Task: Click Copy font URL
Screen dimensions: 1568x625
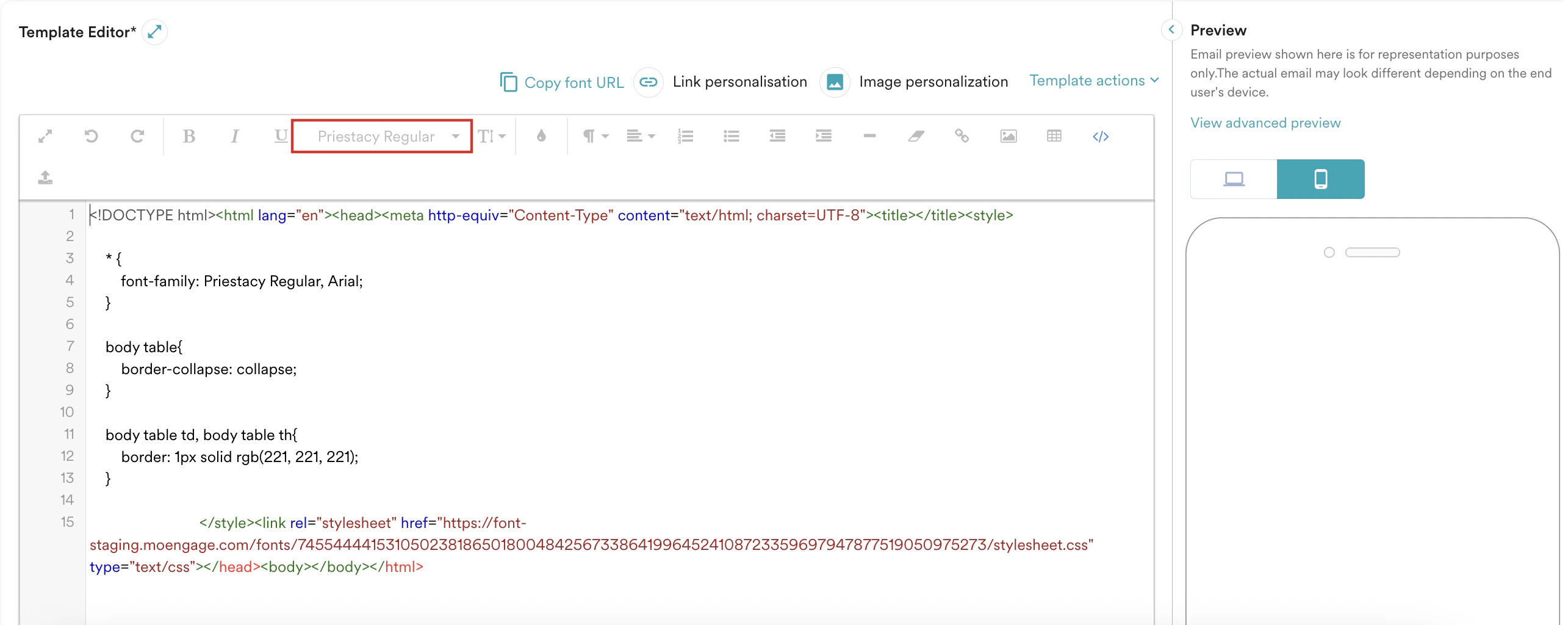Action: click(574, 82)
